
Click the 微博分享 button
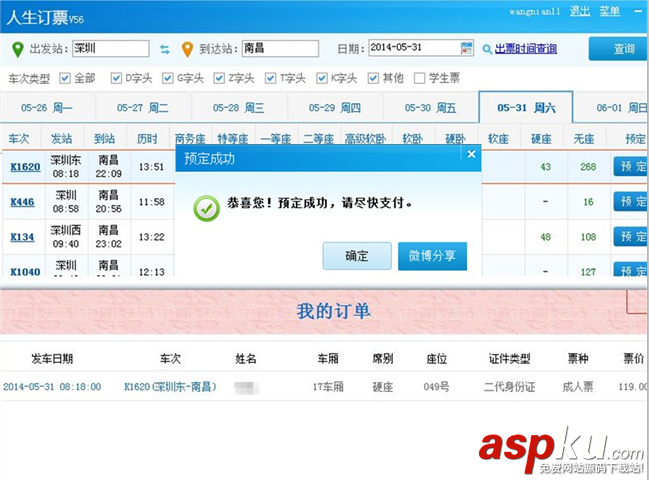[432, 256]
